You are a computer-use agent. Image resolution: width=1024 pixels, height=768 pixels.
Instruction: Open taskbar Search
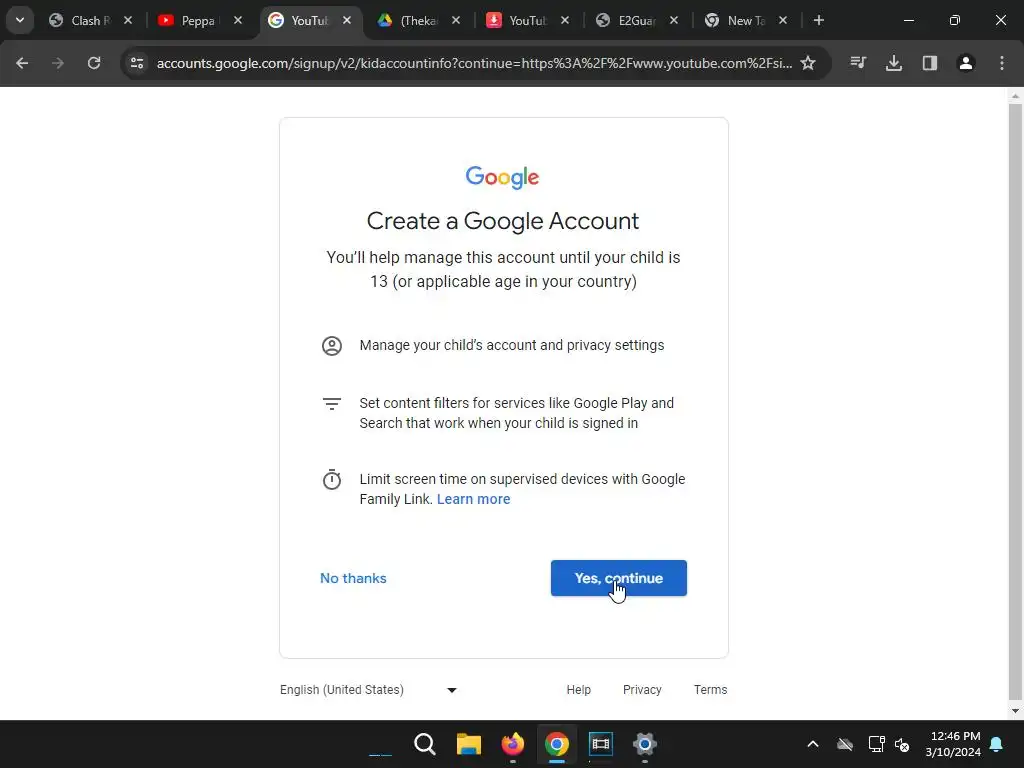coord(424,744)
